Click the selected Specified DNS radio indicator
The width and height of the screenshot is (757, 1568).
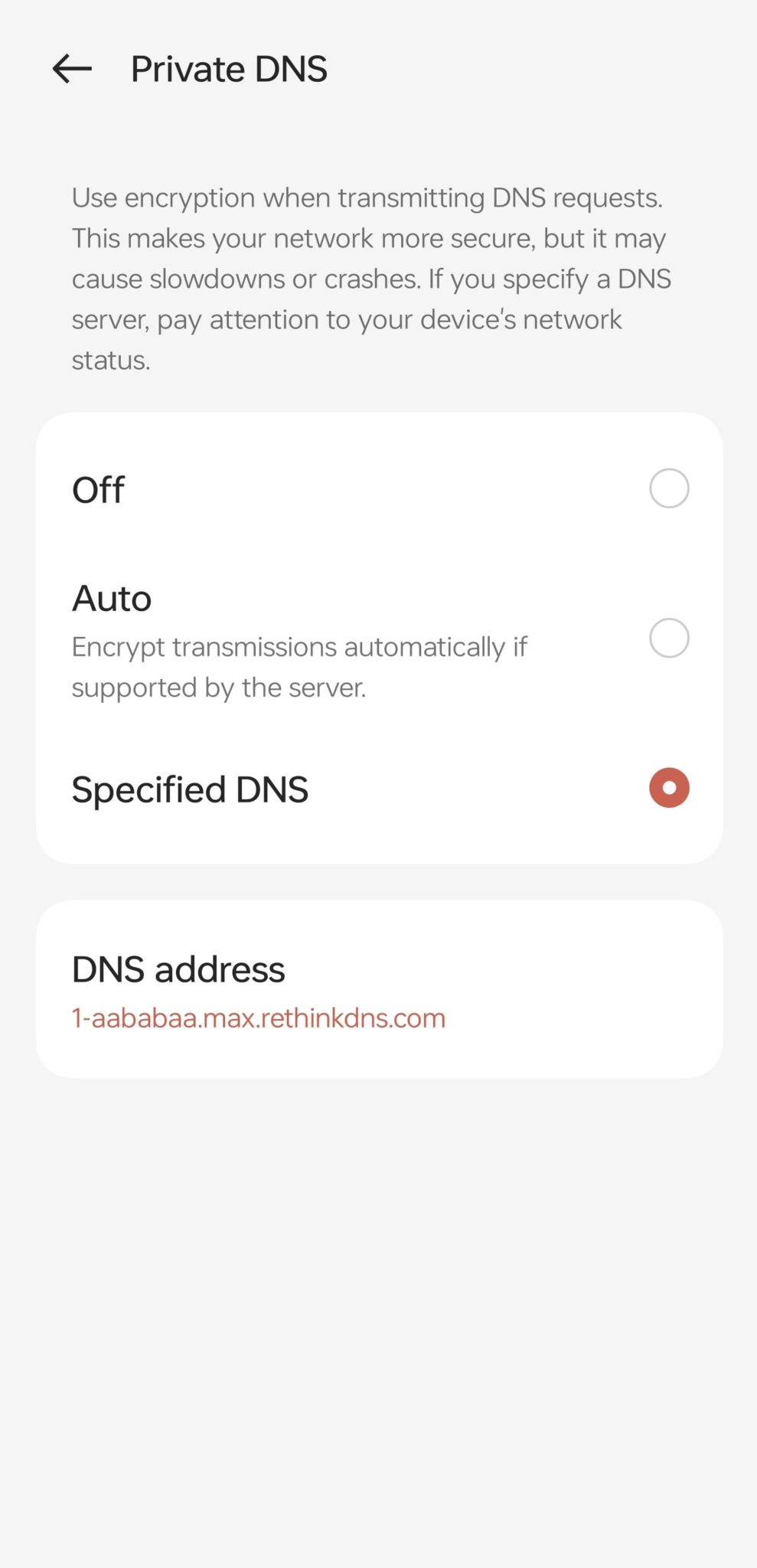pyautogui.click(x=668, y=788)
